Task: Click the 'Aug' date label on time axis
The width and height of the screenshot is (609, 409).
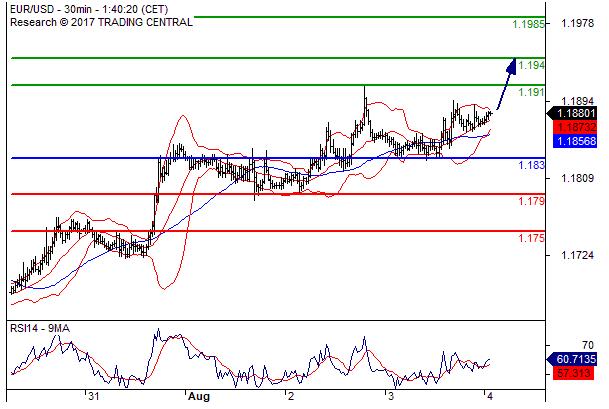Action: (x=199, y=397)
